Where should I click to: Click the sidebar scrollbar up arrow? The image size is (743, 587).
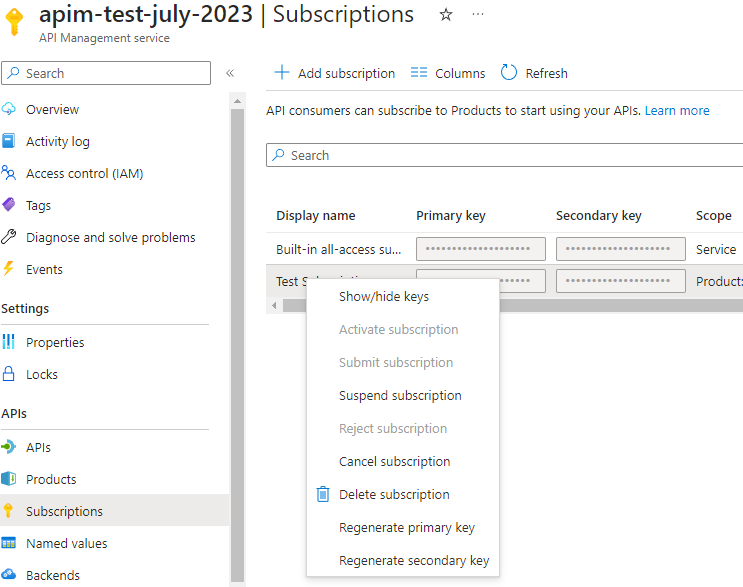point(237,101)
